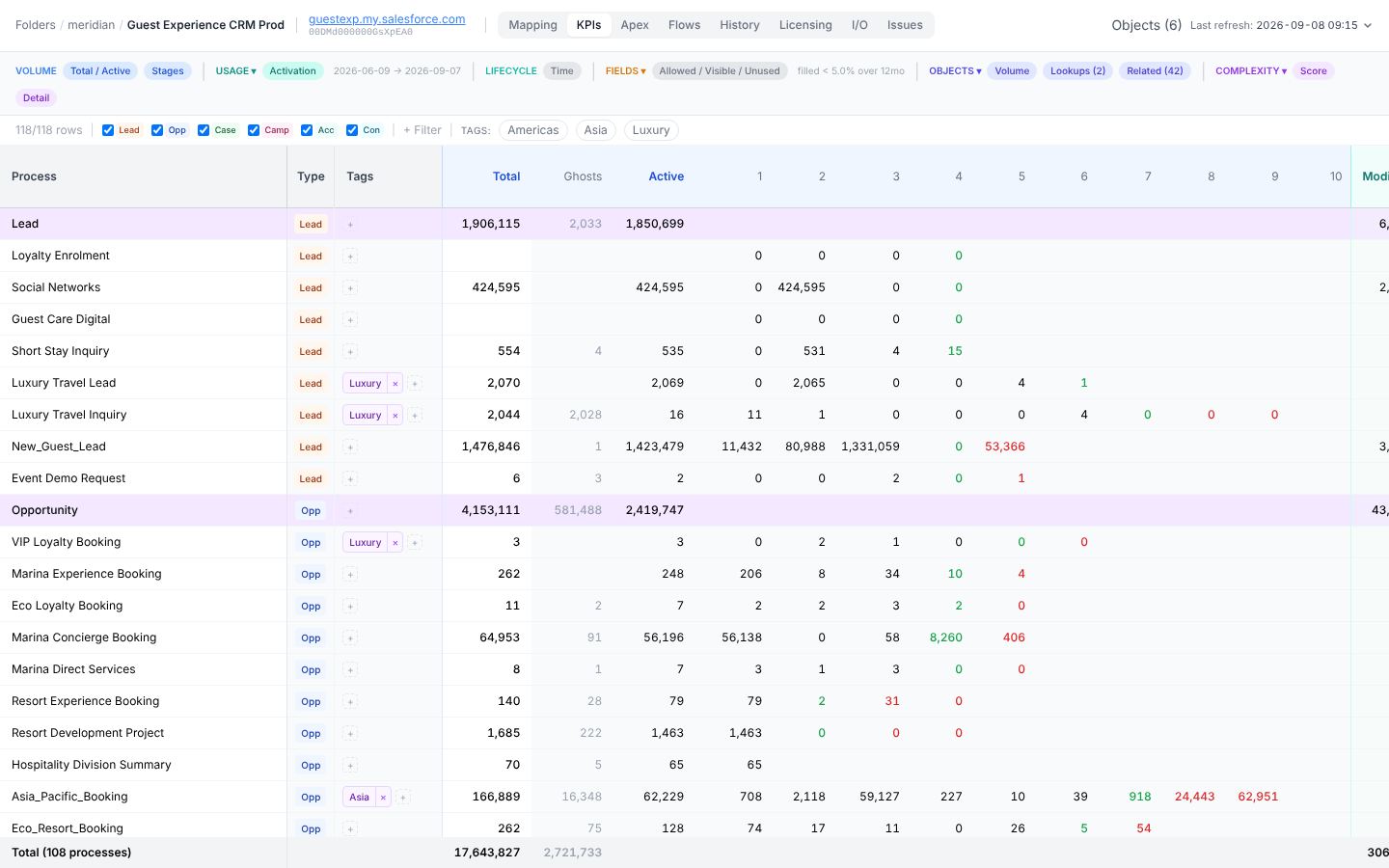Disable the Acc type filter checkbox
Image resolution: width=1389 pixels, height=868 pixels.
307,130
